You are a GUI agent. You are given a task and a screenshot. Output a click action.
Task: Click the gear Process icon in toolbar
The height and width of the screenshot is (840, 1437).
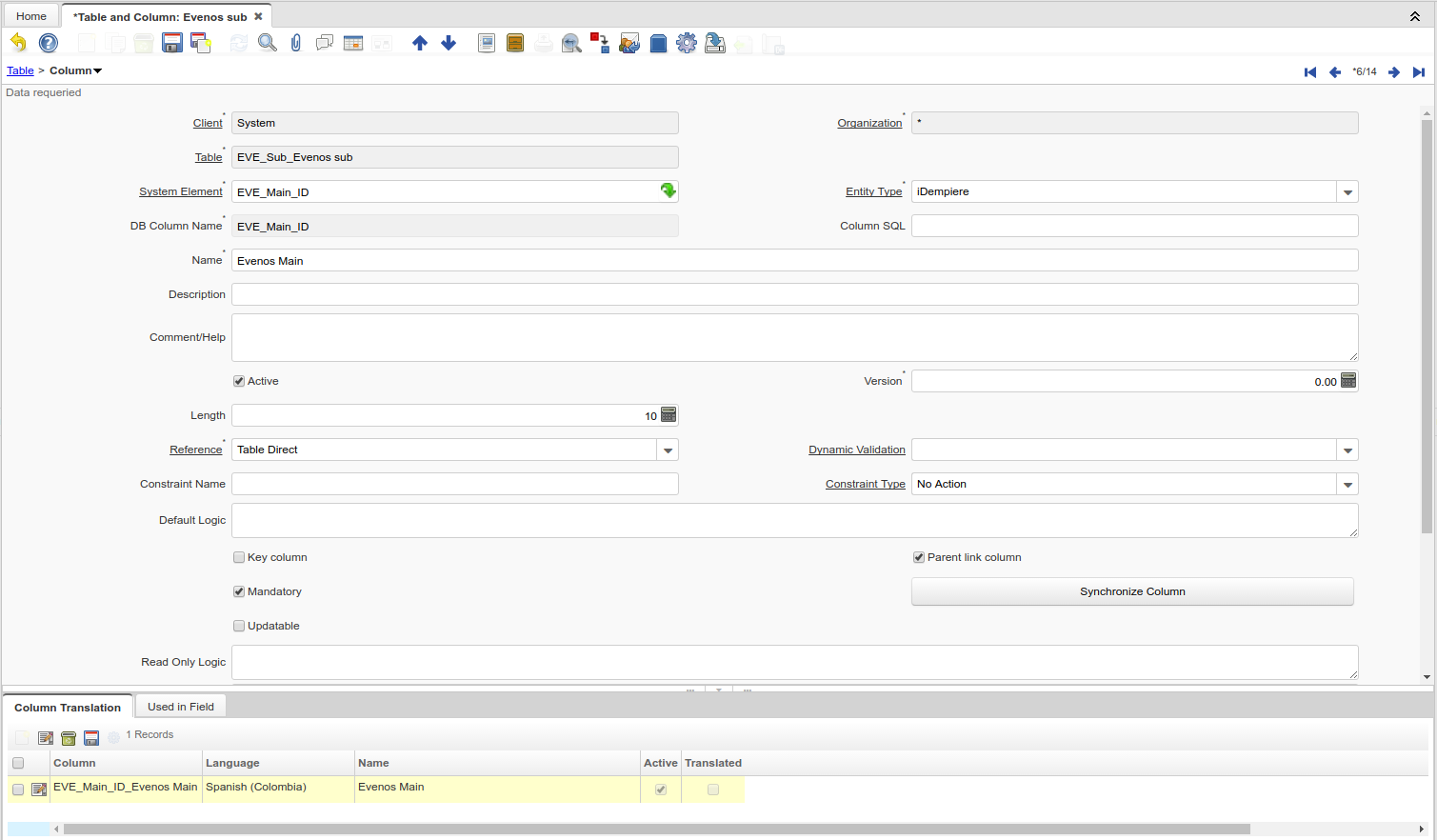[687, 43]
